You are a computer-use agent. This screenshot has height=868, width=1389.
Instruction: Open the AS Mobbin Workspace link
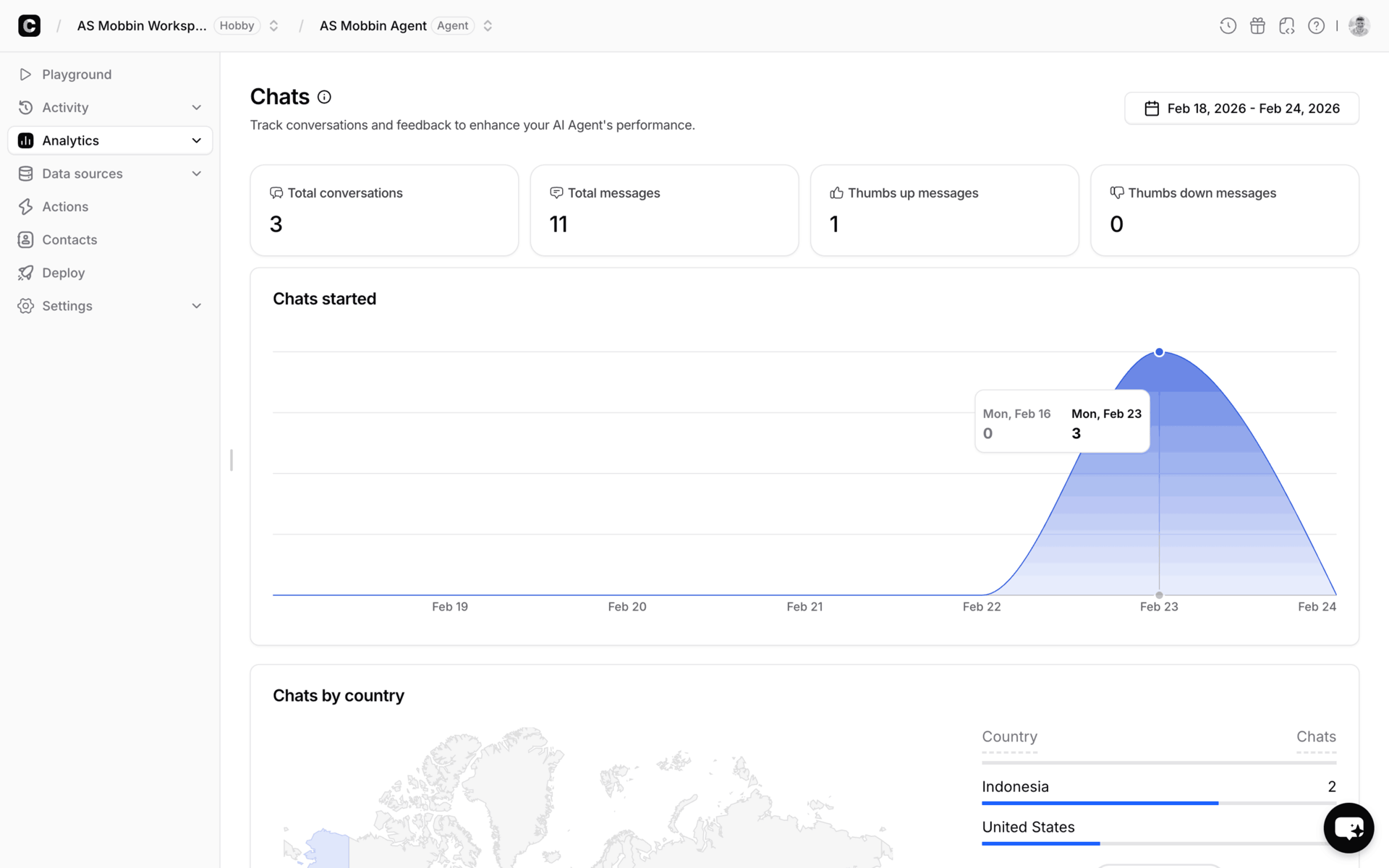coord(142,26)
